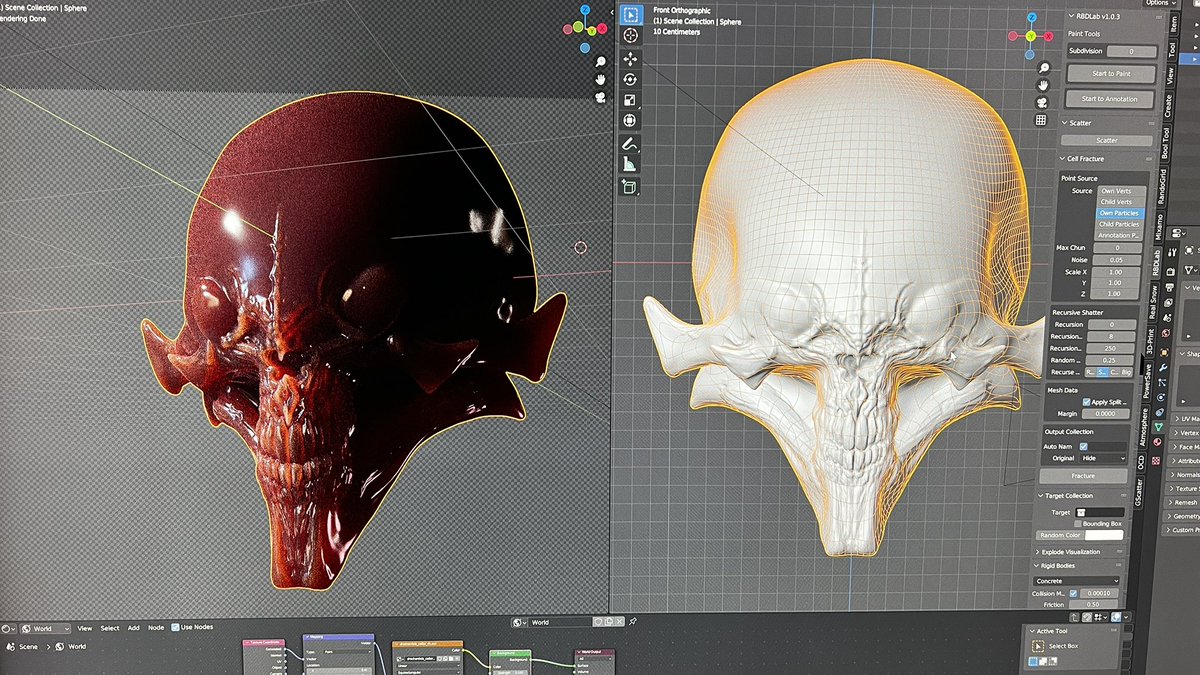Select Child Particles as point source

click(1119, 224)
